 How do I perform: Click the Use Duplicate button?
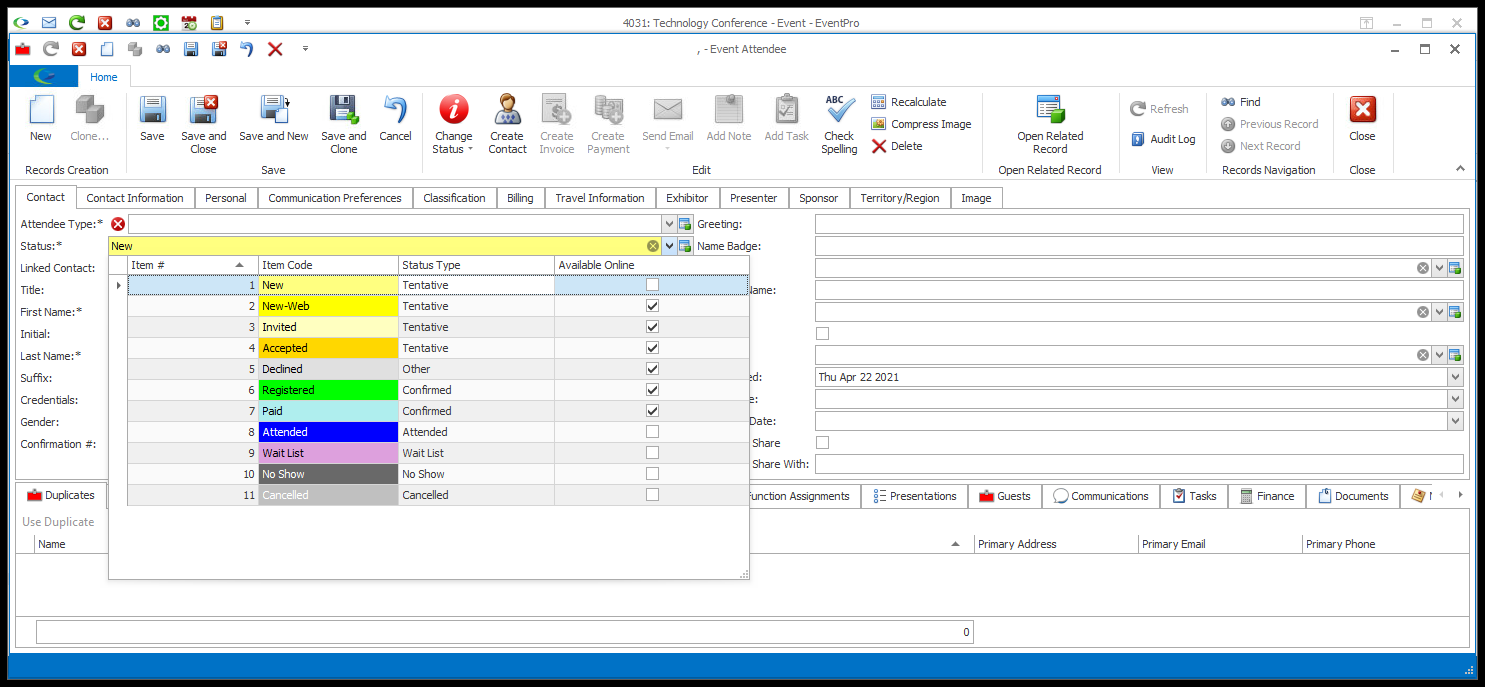coord(58,522)
